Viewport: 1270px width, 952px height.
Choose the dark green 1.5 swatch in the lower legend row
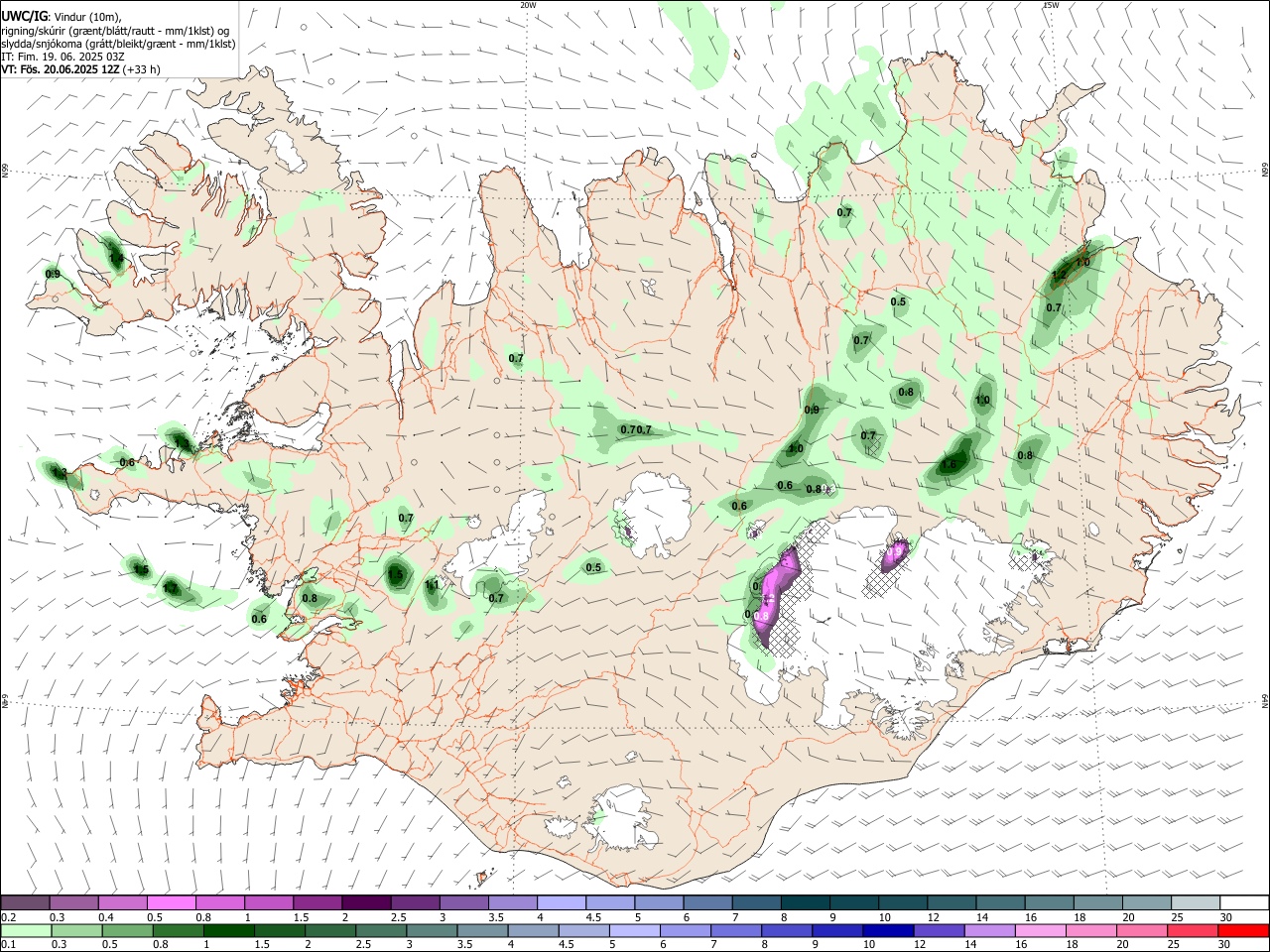(x=282, y=930)
